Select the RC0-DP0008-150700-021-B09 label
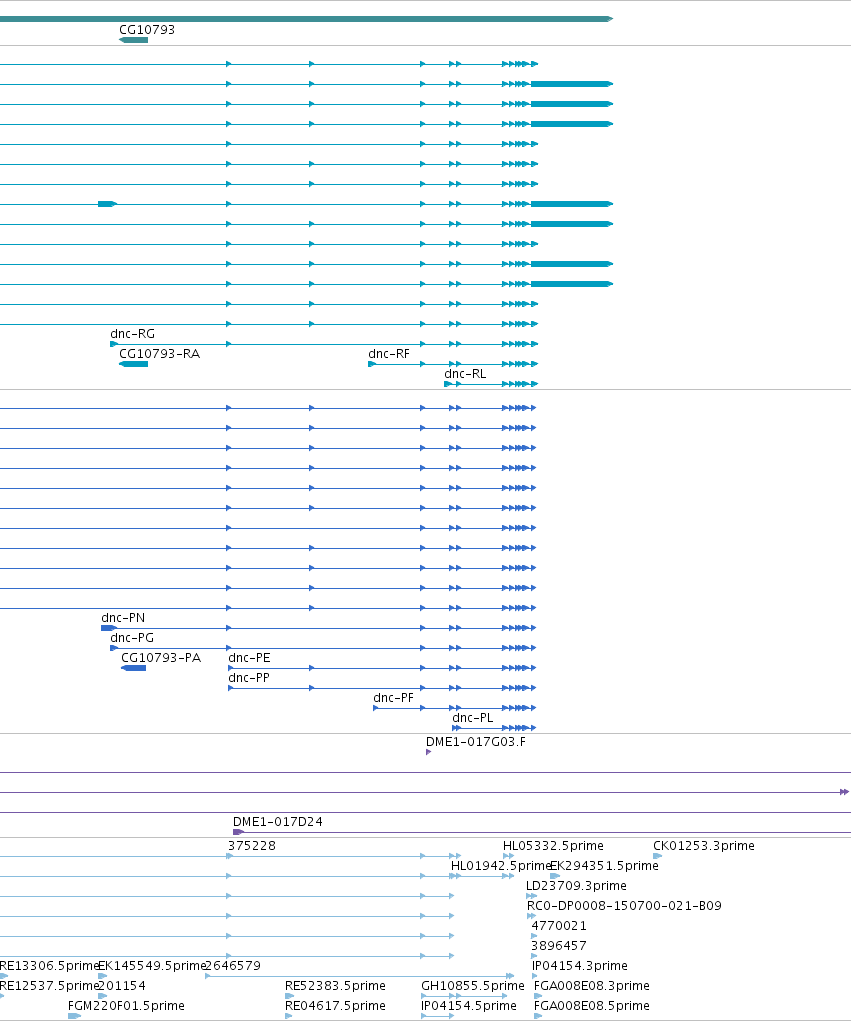This screenshot has height=1021, width=851. tap(624, 906)
